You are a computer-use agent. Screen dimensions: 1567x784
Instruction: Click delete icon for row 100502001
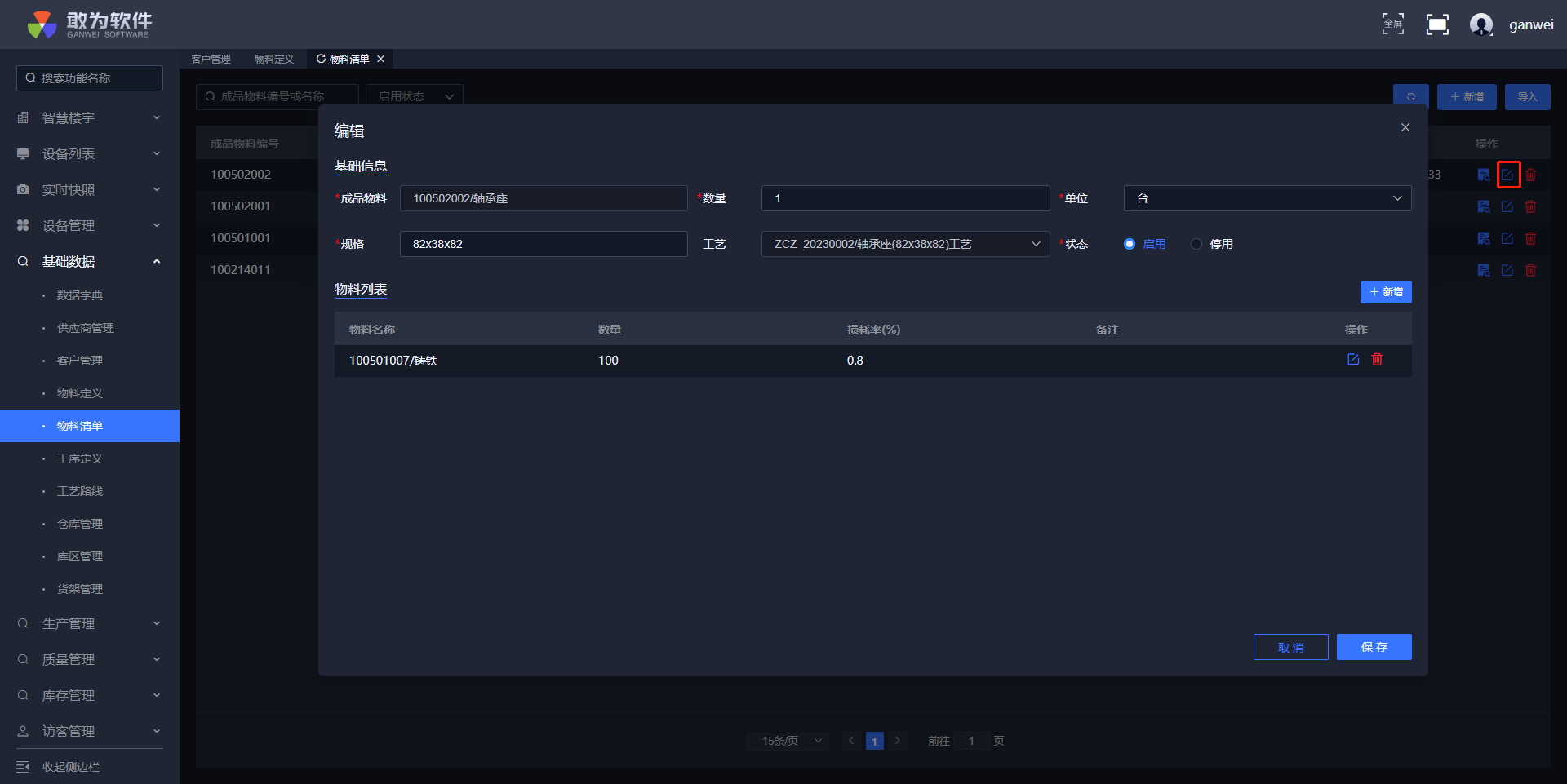pyautogui.click(x=1530, y=206)
